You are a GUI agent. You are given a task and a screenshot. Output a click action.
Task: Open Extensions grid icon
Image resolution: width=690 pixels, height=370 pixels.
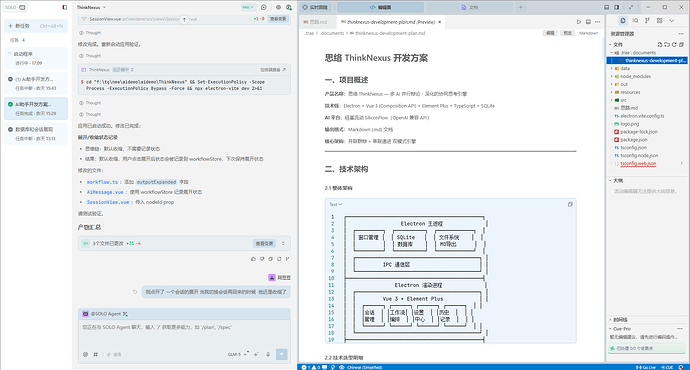659,21
